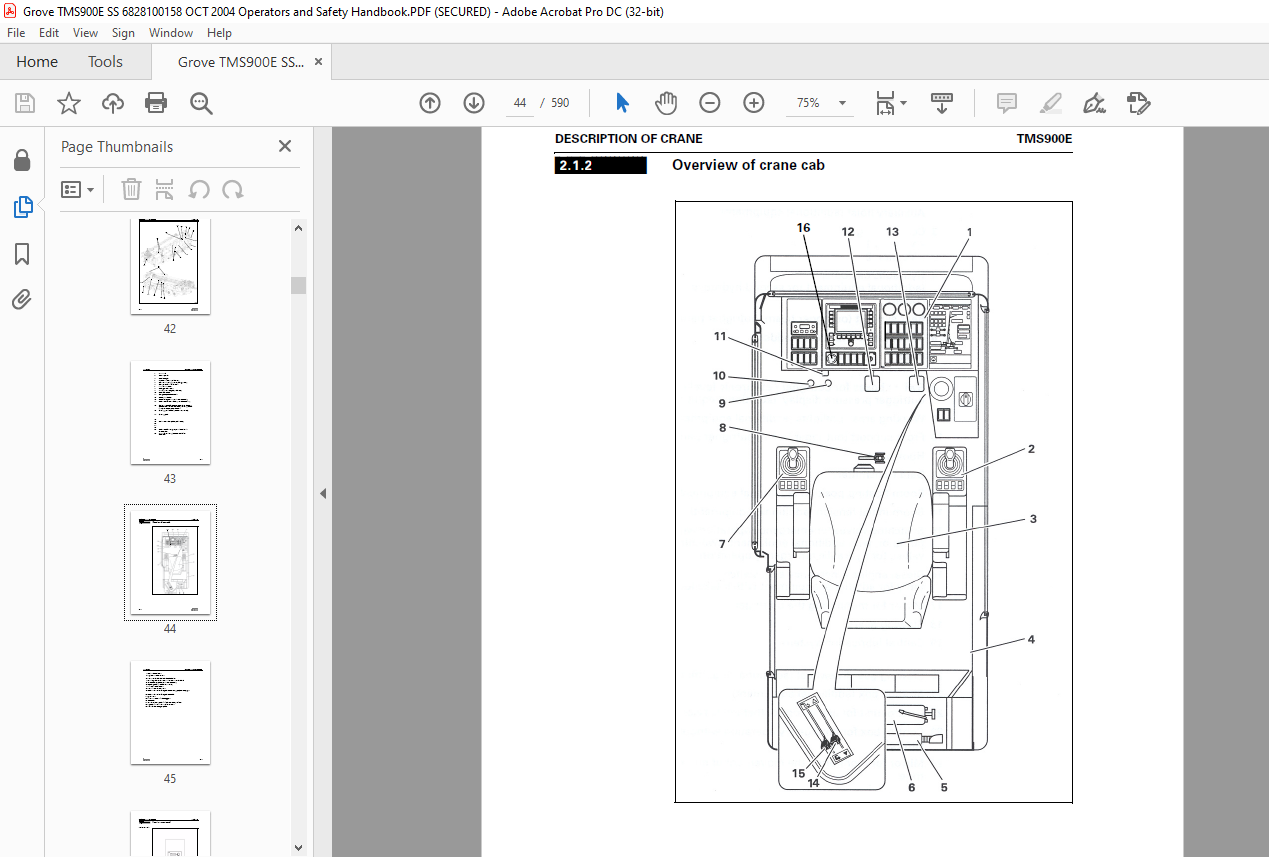
Task: Open the View menu
Action: click(85, 33)
